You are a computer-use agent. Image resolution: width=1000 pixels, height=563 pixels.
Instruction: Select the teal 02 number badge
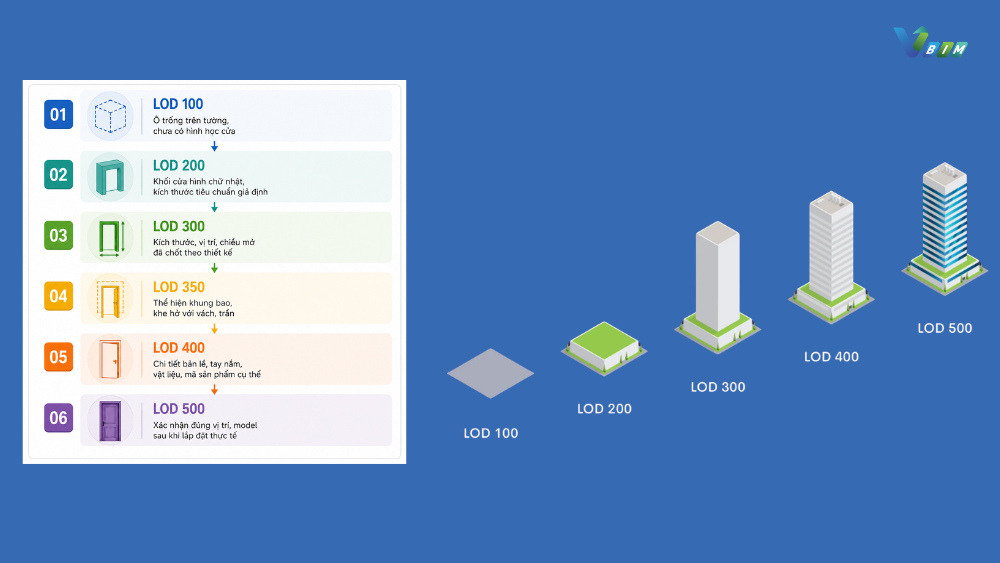click(x=58, y=175)
